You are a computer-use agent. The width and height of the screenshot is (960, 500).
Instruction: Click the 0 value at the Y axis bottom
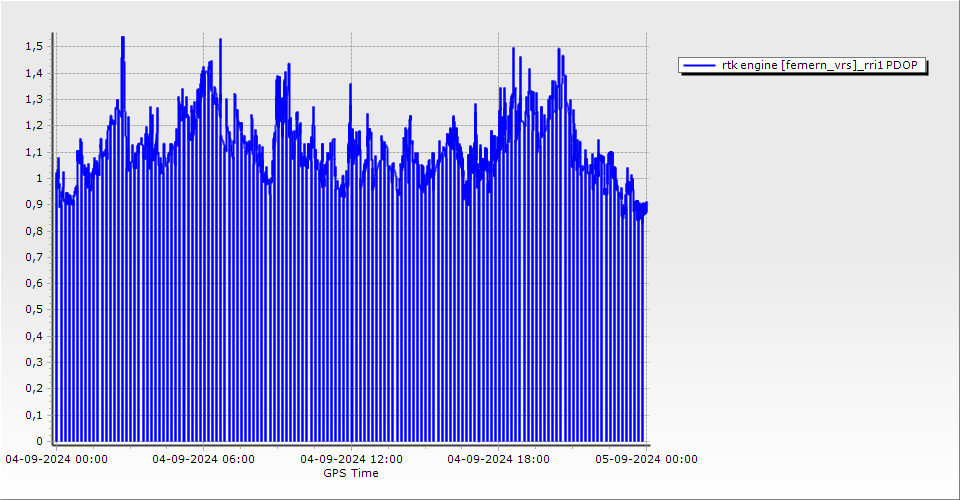pos(40,441)
